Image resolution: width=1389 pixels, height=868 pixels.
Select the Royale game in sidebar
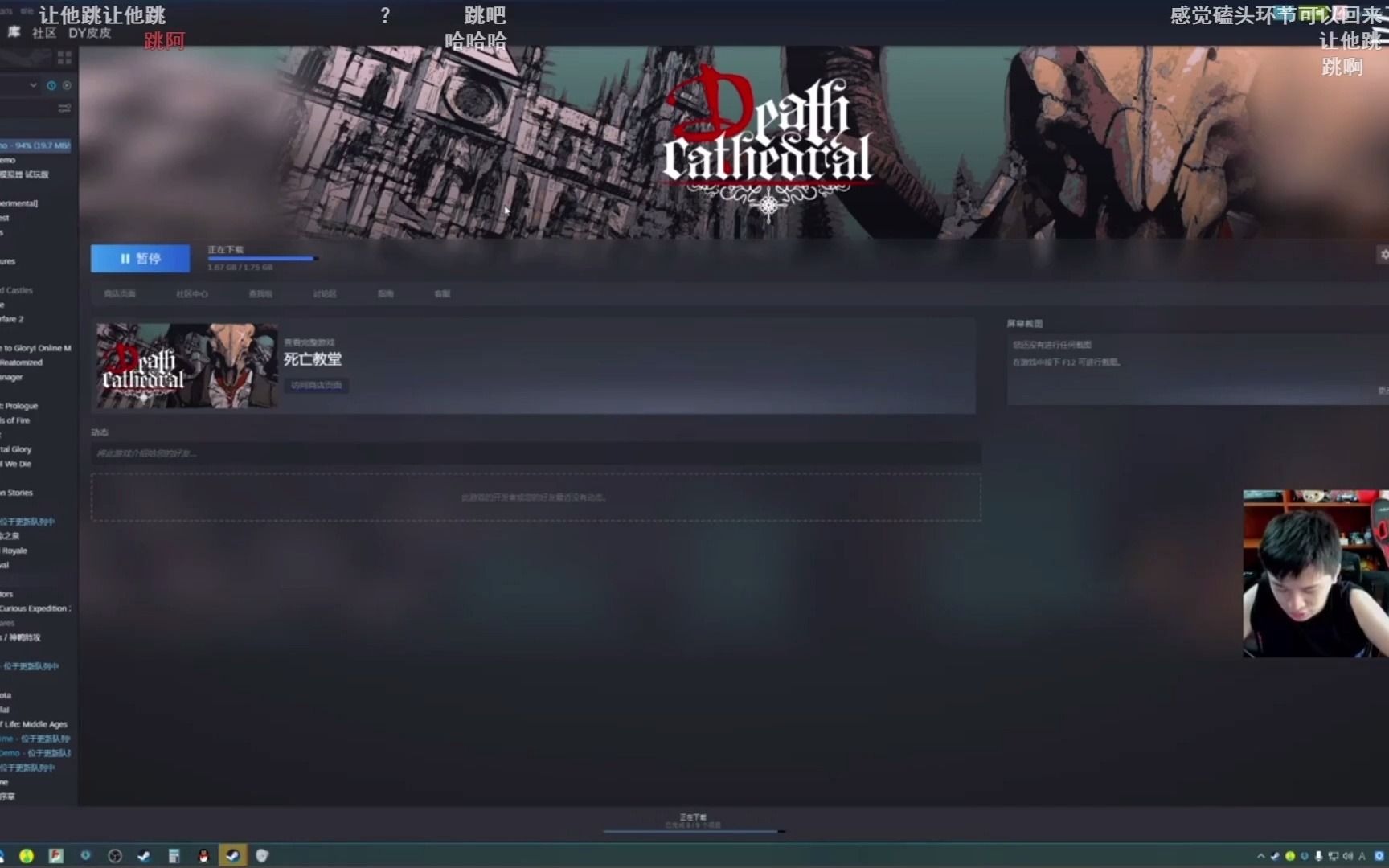(14, 551)
